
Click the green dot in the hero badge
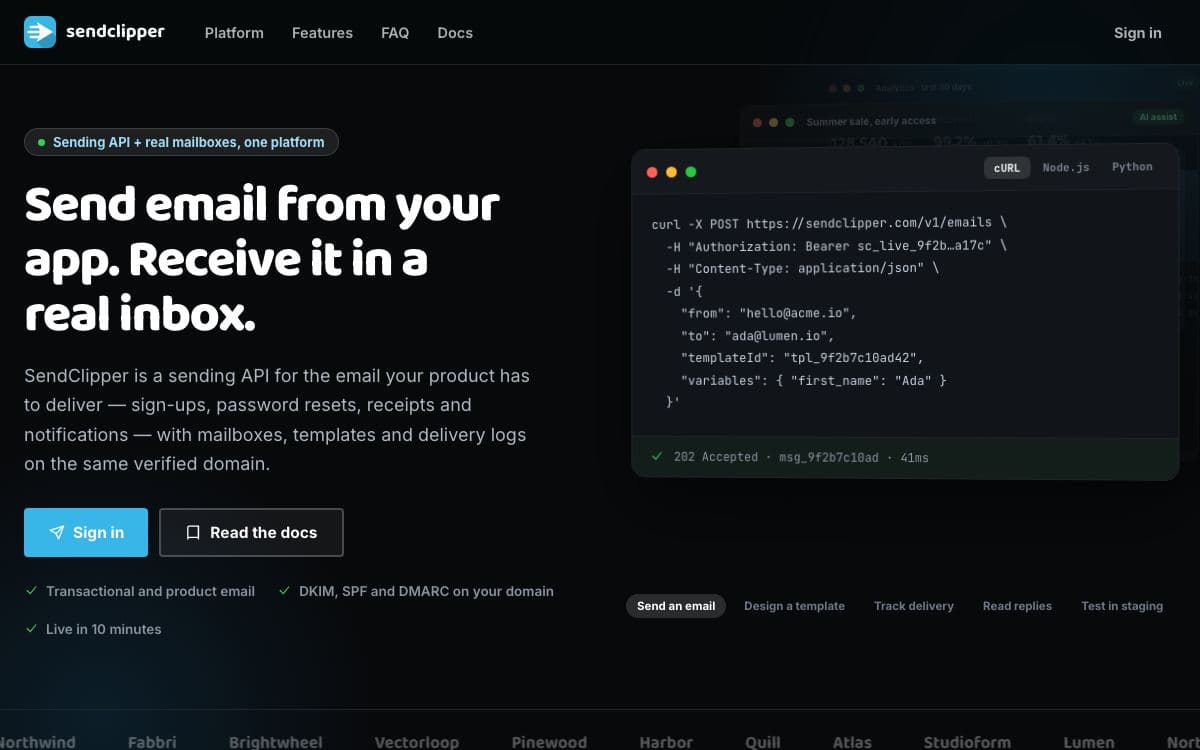click(x=41, y=142)
